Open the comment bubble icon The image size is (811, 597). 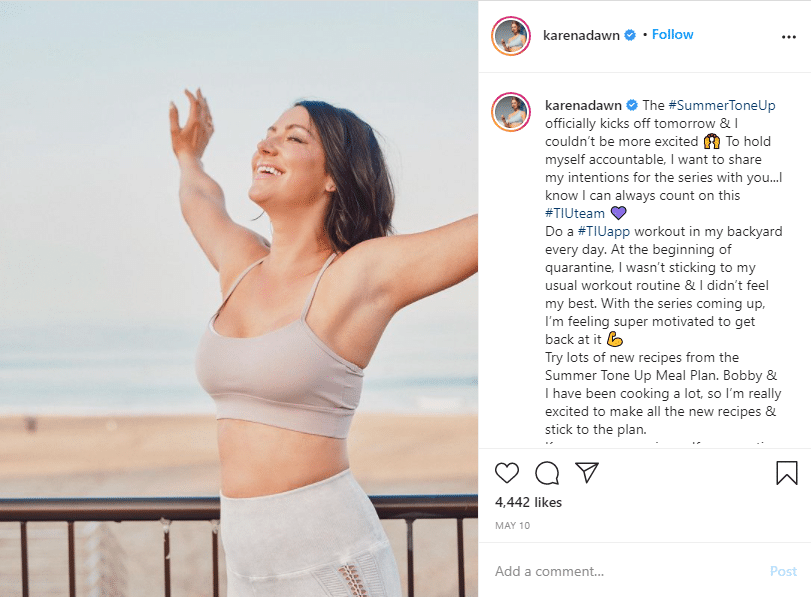click(x=548, y=473)
